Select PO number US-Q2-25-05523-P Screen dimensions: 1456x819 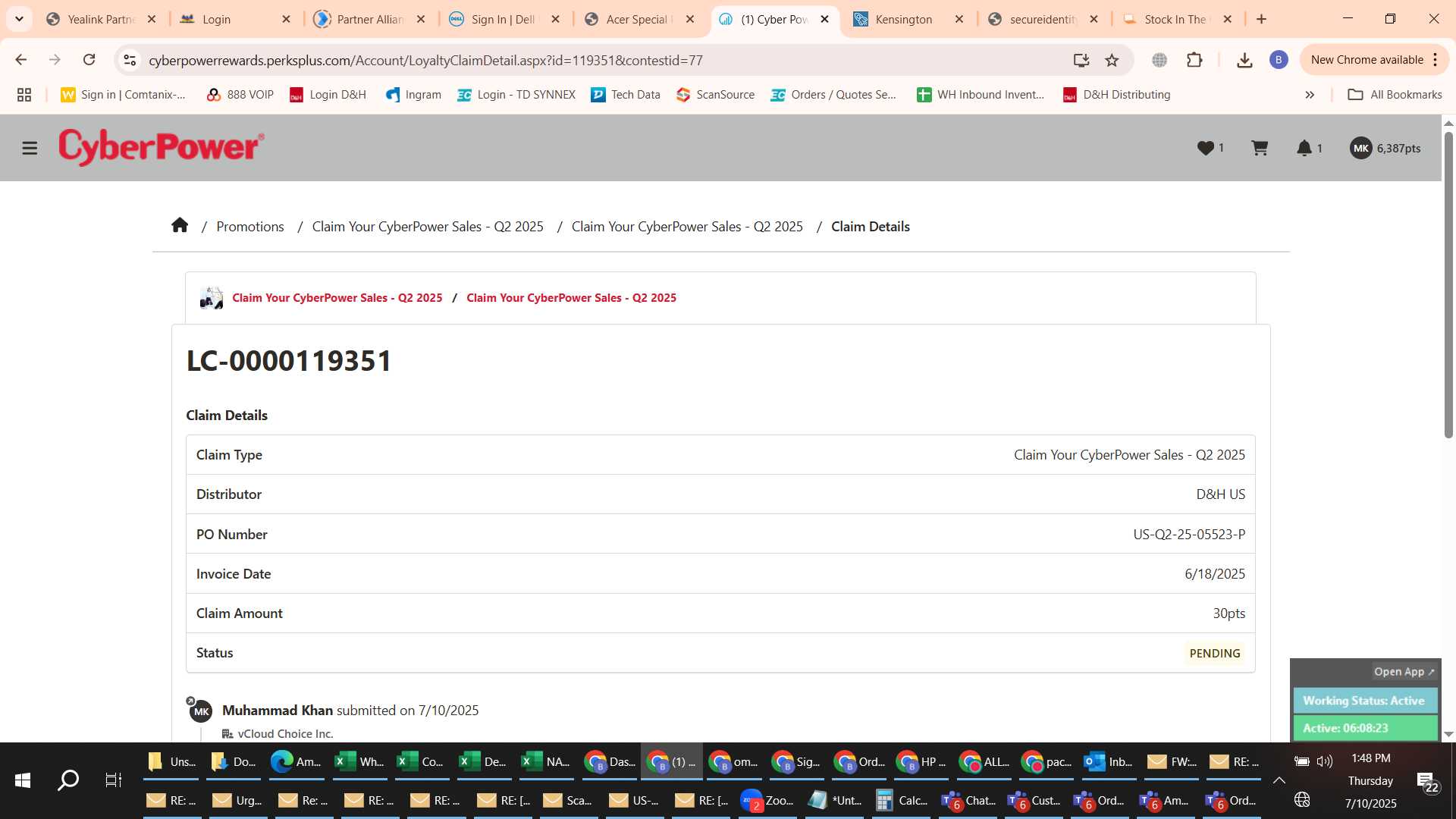pyautogui.click(x=1189, y=534)
